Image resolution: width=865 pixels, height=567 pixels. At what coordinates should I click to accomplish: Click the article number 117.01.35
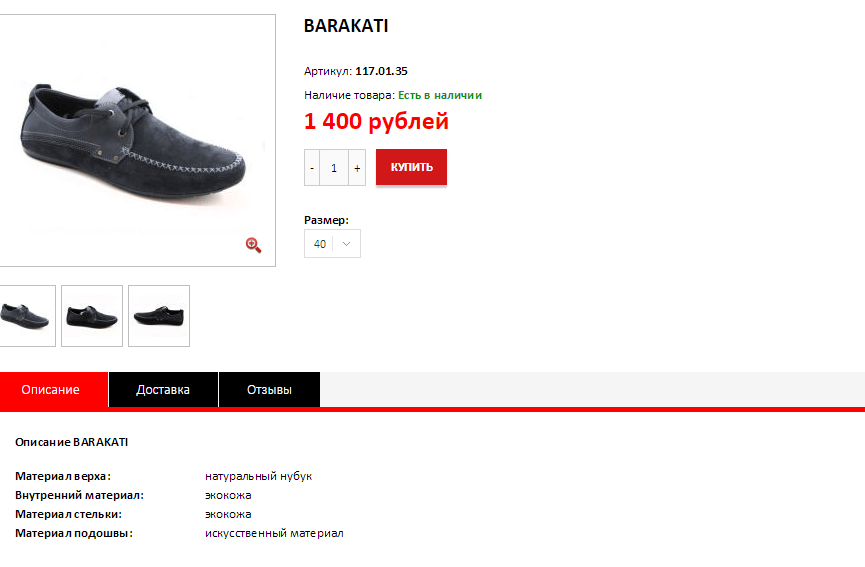pyautogui.click(x=381, y=71)
